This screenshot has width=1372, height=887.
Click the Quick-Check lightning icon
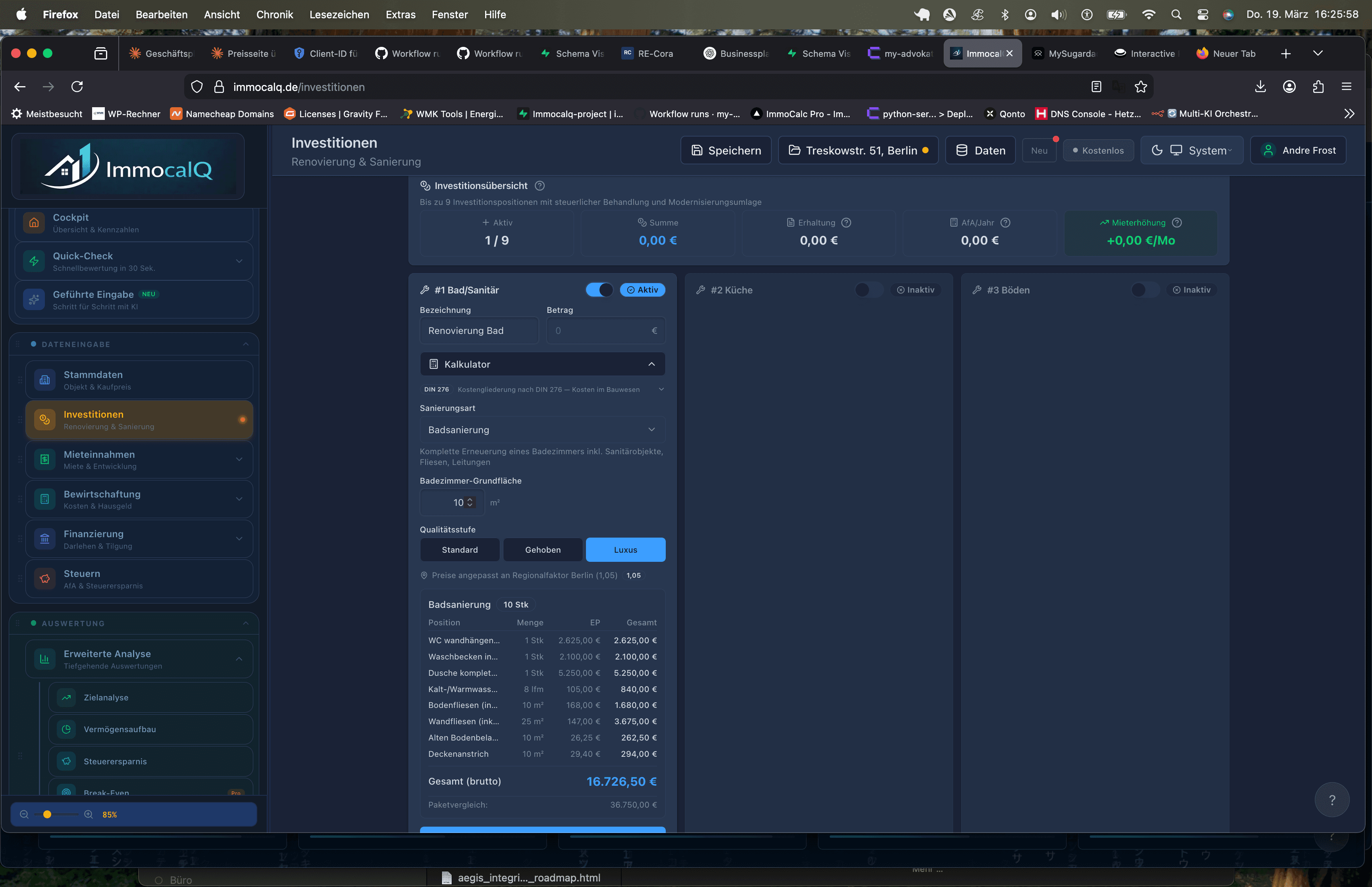click(x=34, y=261)
